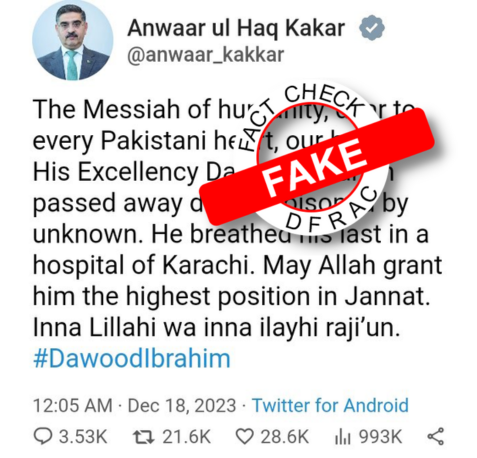Click the share icon

(436, 436)
